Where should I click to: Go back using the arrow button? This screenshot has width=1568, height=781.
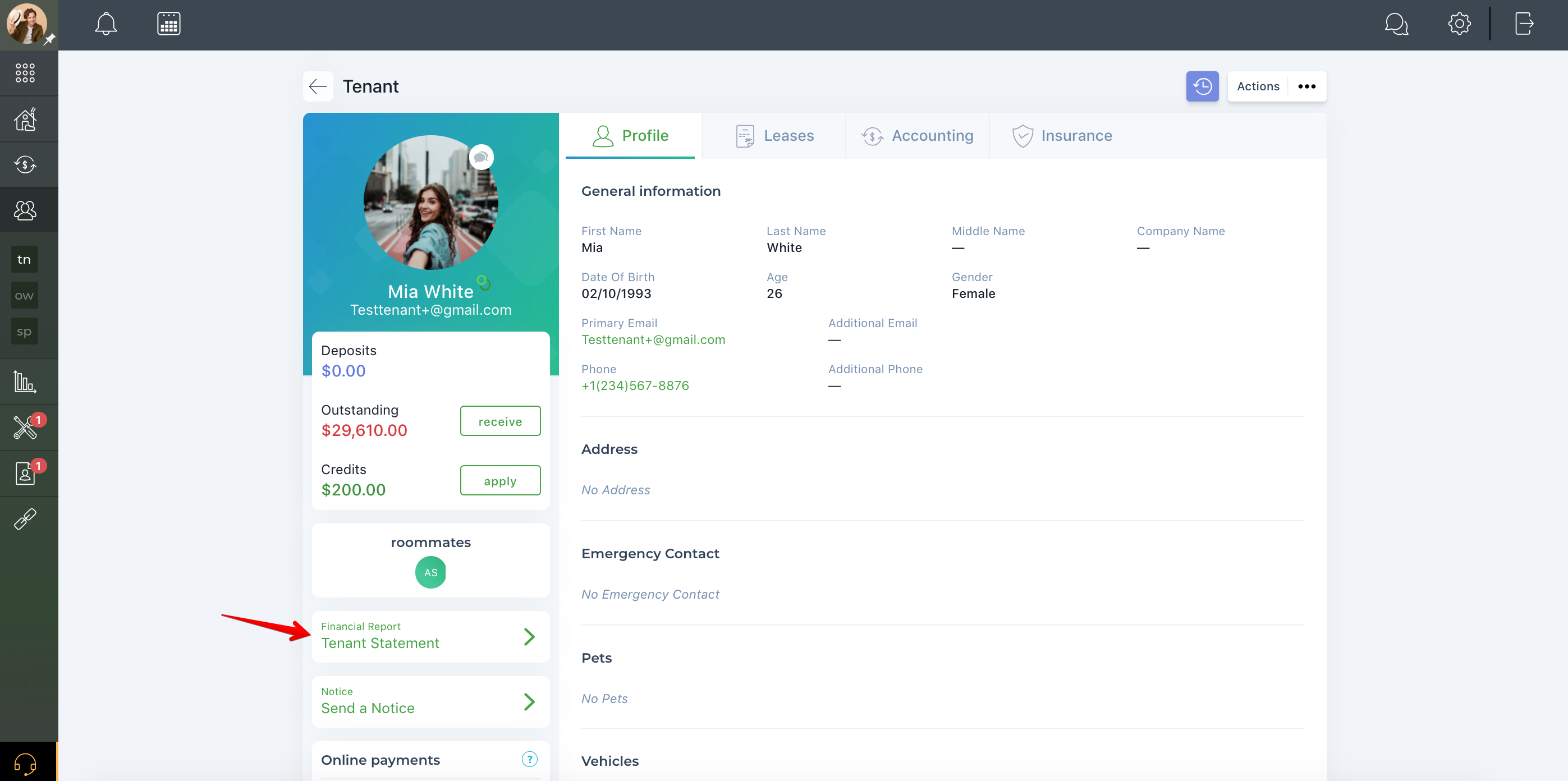pos(318,86)
